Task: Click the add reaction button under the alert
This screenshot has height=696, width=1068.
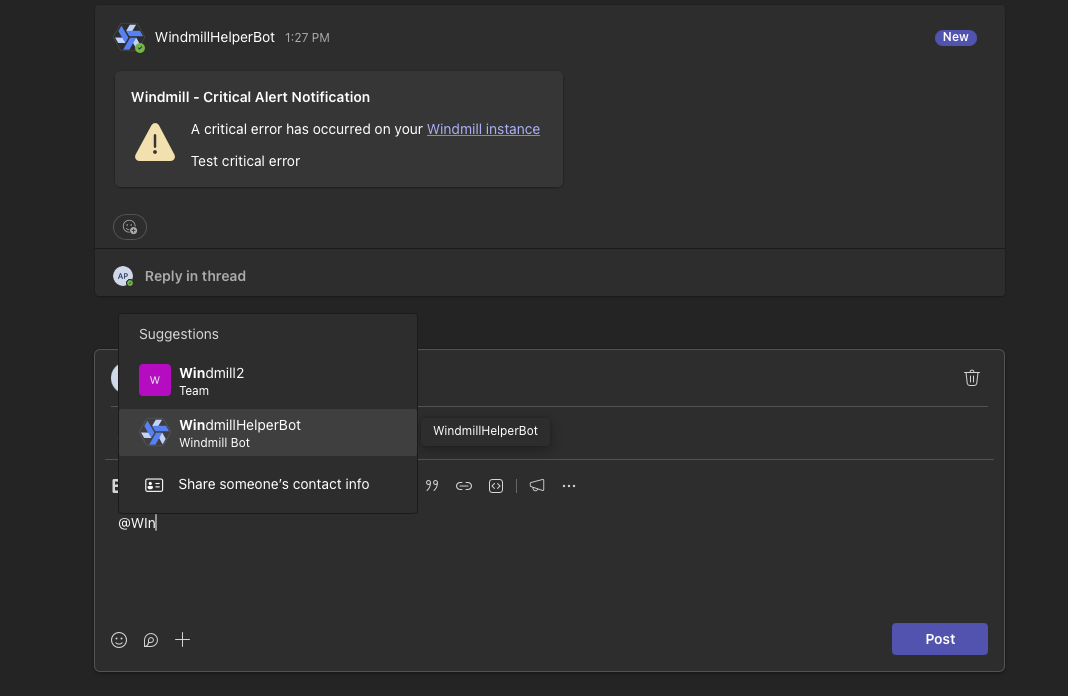Action: coord(130,227)
